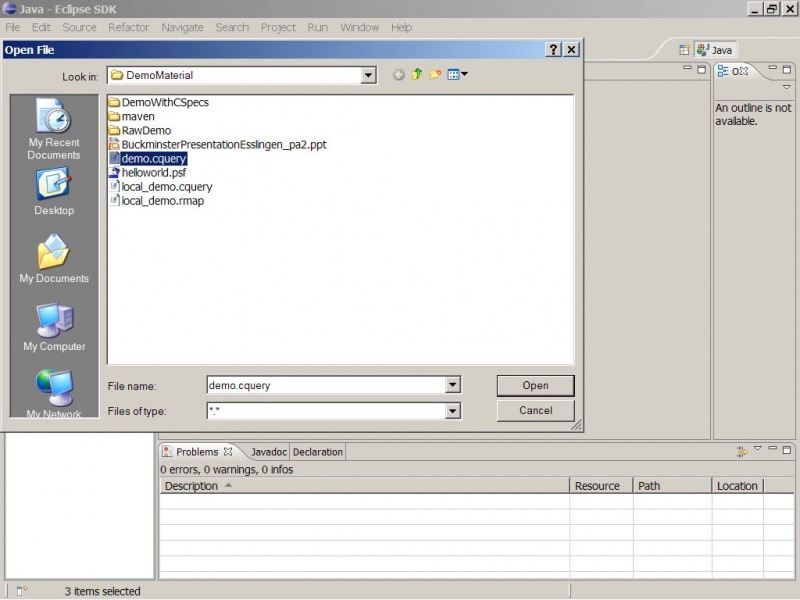Open the Source menu
800x600 pixels.
tap(79, 28)
